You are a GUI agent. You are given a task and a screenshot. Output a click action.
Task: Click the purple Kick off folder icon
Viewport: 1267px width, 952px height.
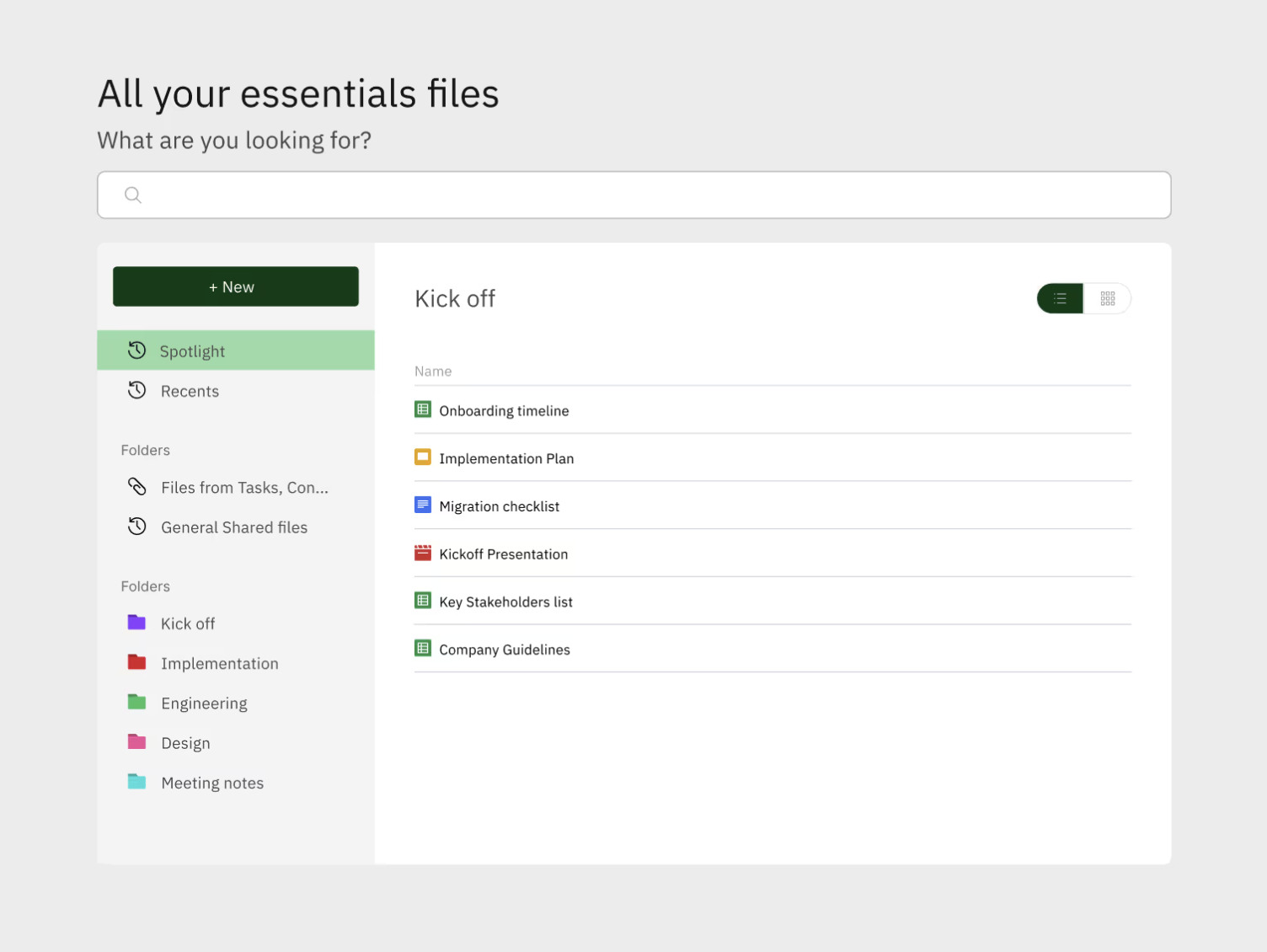click(136, 623)
